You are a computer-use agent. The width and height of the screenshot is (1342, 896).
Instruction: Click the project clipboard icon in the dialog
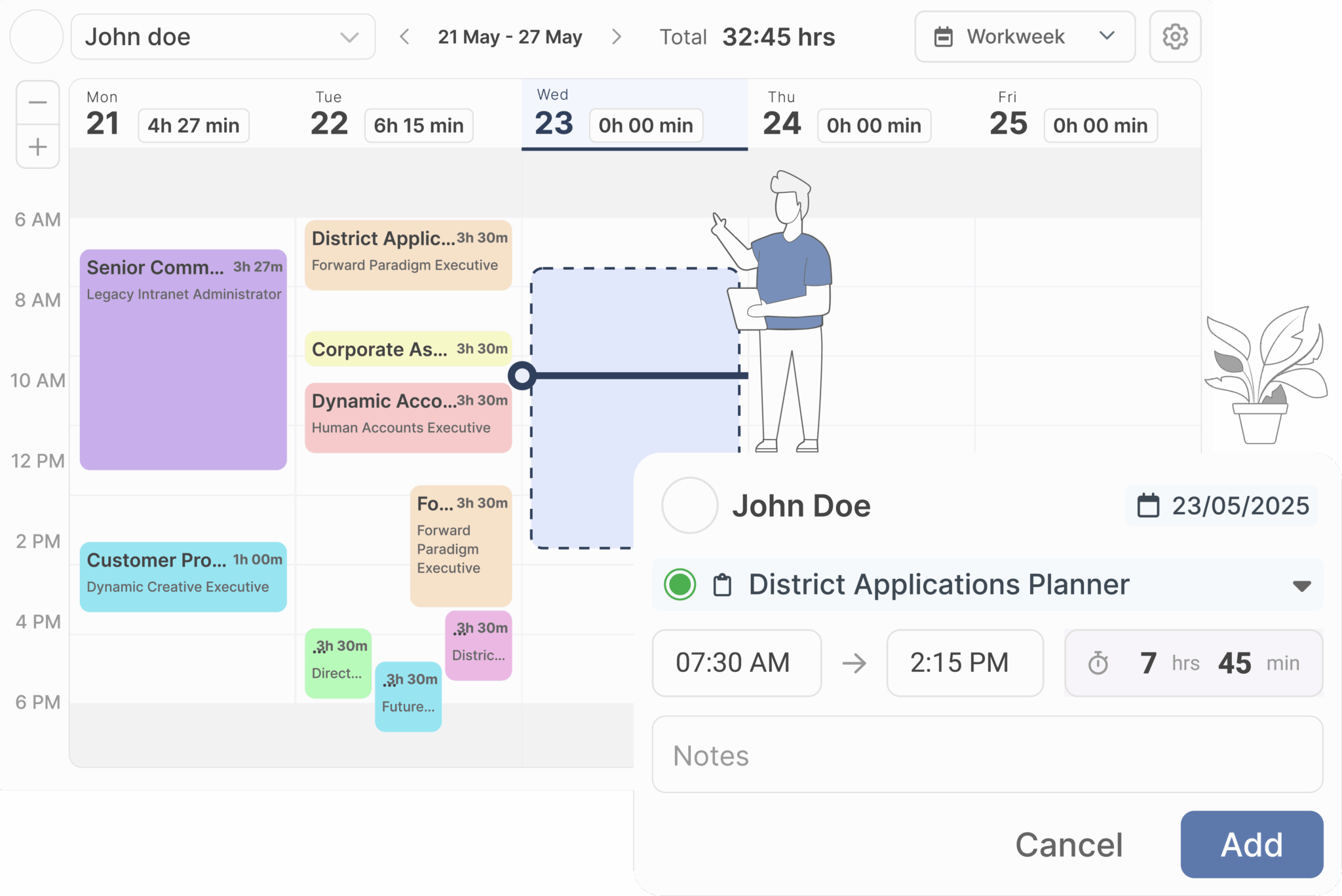(x=722, y=584)
